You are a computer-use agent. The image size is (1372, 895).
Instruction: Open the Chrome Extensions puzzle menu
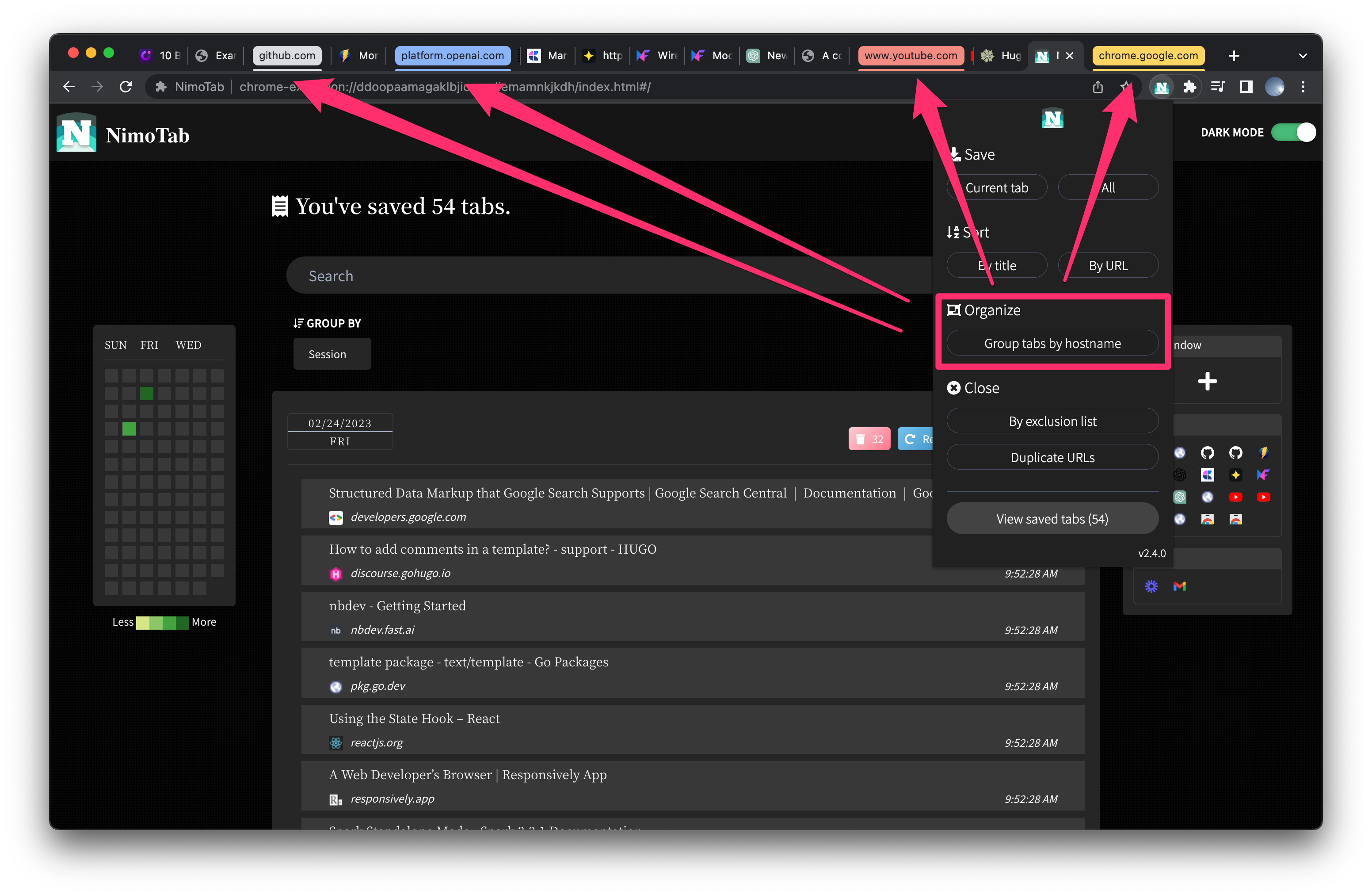(1189, 87)
